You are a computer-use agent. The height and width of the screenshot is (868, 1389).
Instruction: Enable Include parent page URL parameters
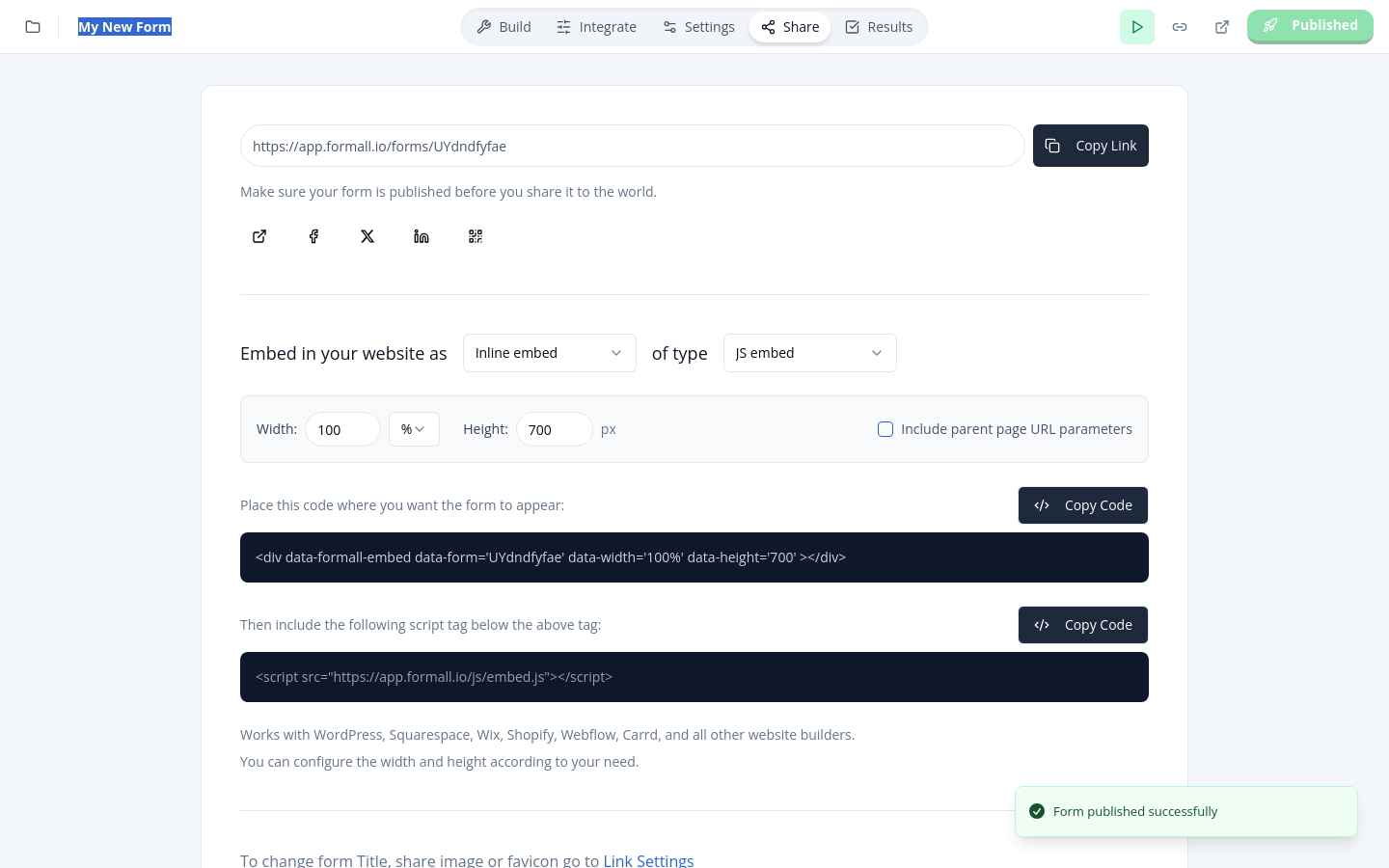click(x=885, y=429)
